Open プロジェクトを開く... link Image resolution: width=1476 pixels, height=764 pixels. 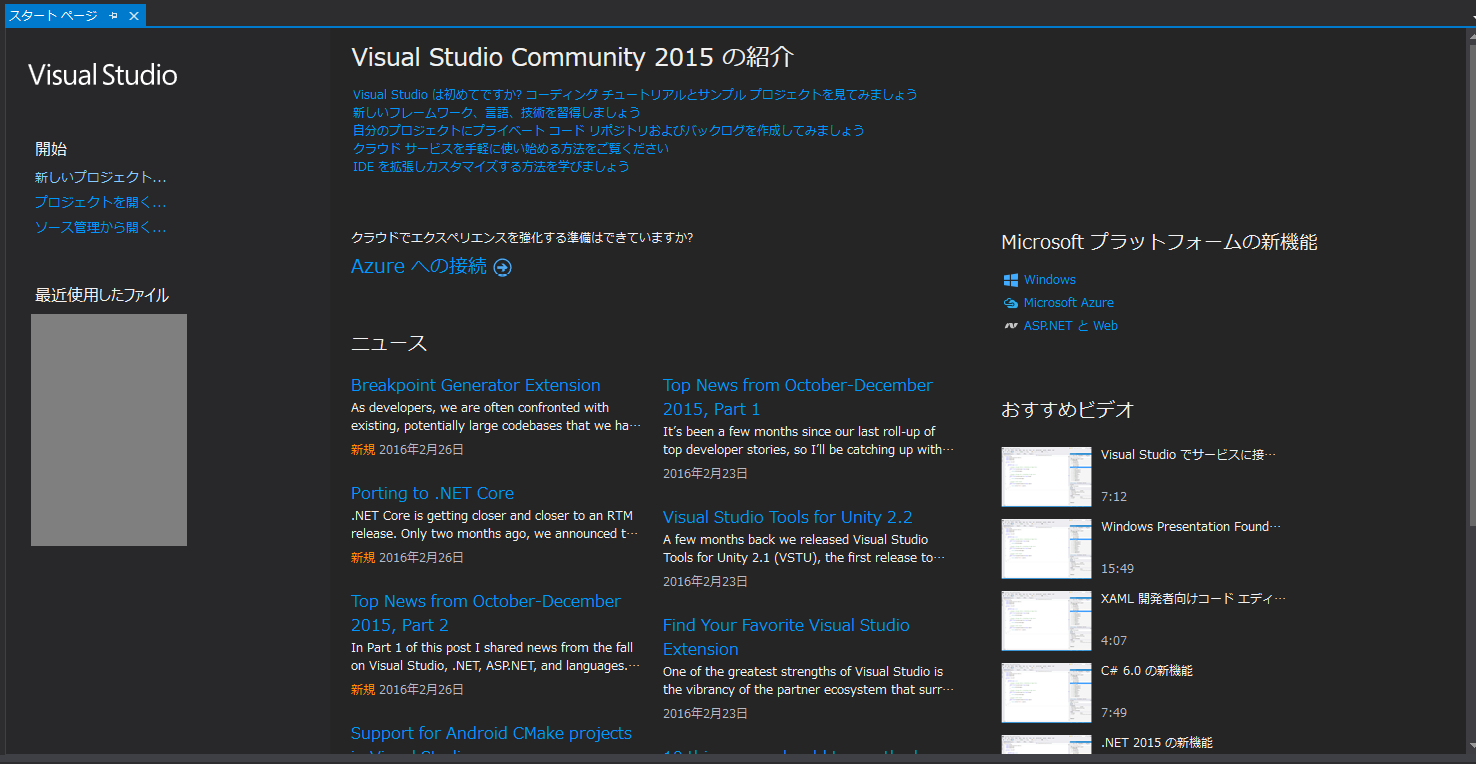[100, 202]
